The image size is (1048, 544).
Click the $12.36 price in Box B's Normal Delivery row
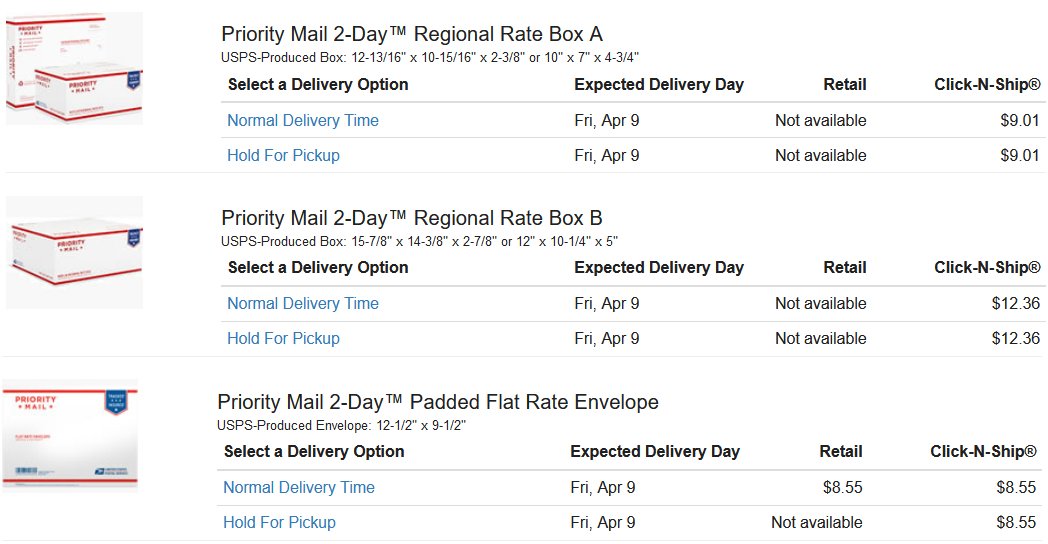1015,304
